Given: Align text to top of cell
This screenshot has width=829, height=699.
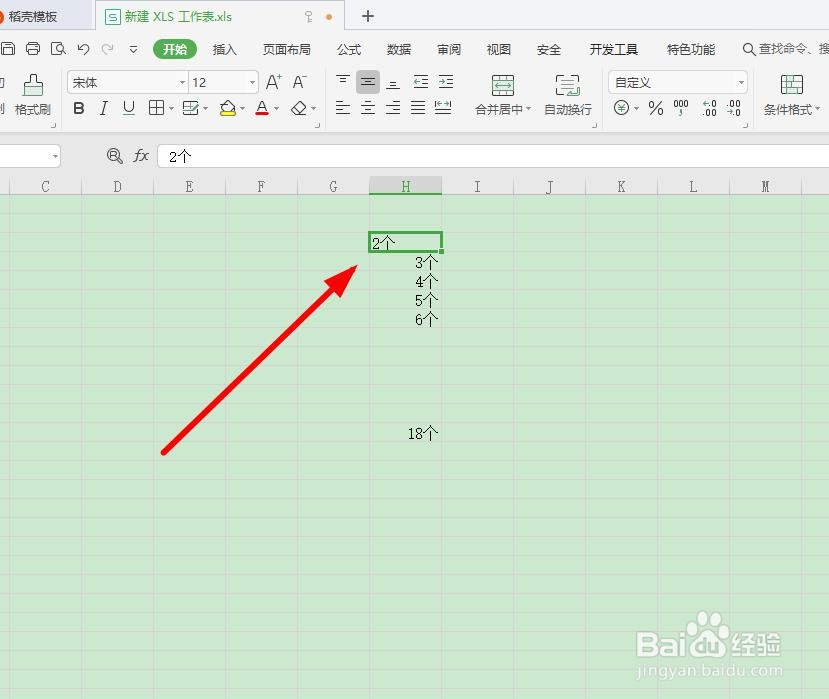Looking at the screenshot, I should click(343, 82).
